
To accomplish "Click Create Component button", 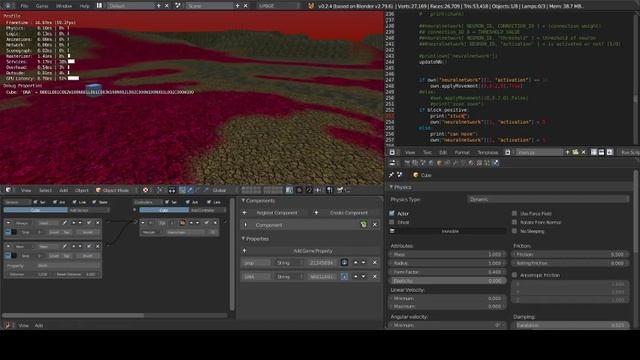I will pos(345,213).
